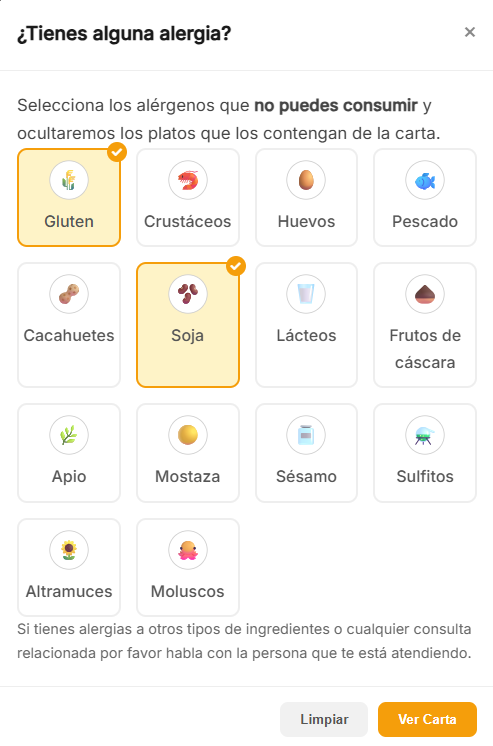Toggle the Soja orange checkmark badge
The width and height of the screenshot is (493, 746).
click(236, 266)
